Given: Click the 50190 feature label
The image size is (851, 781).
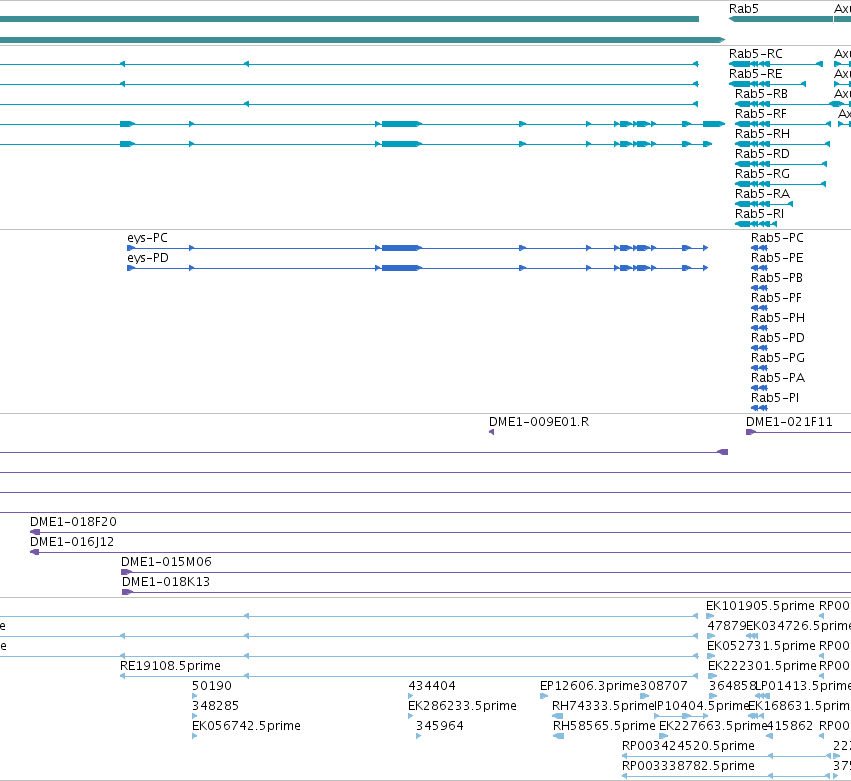Looking at the screenshot, I should click(x=212, y=687).
